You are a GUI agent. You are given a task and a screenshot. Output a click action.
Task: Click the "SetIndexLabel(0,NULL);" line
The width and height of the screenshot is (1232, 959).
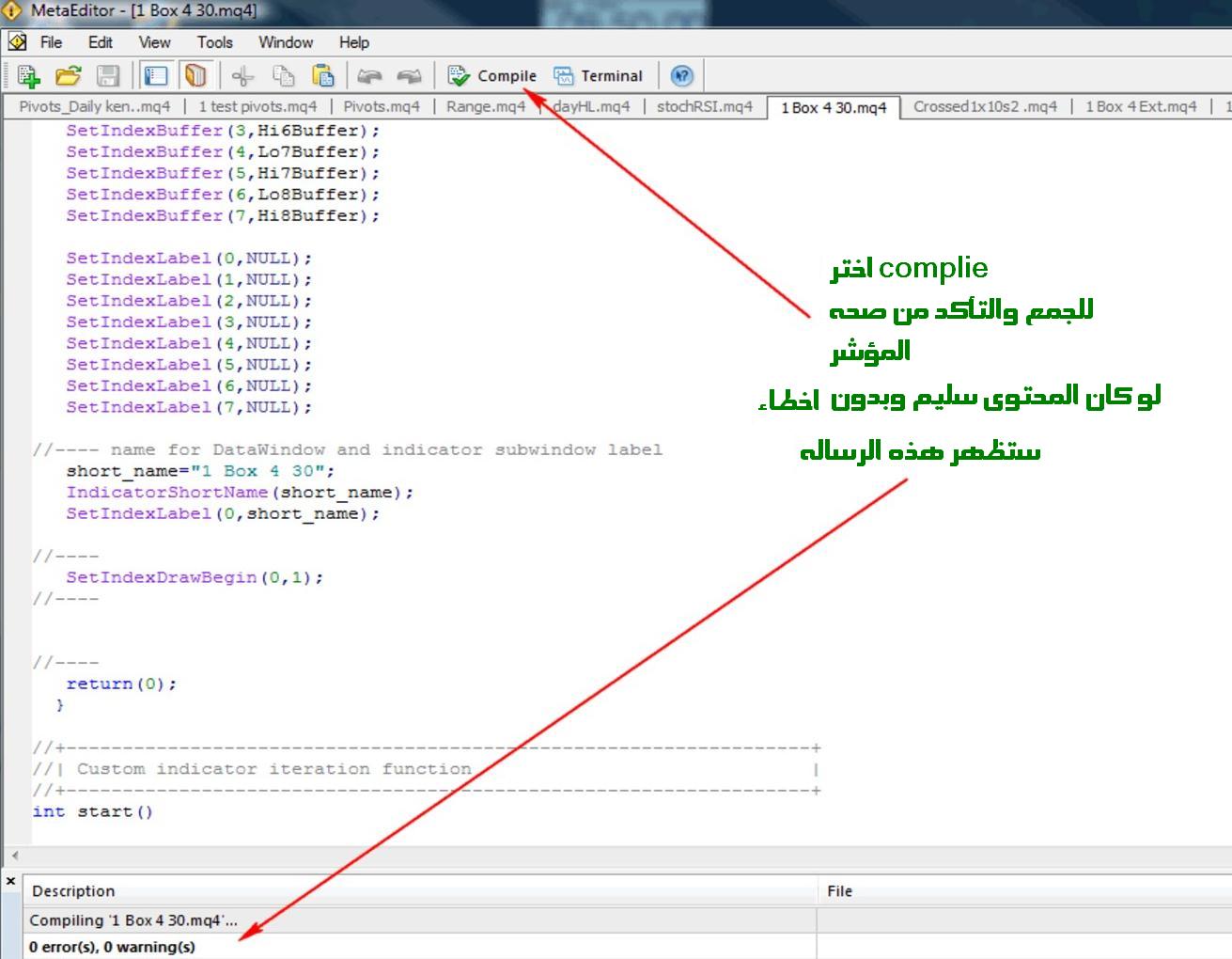point(189,258)
